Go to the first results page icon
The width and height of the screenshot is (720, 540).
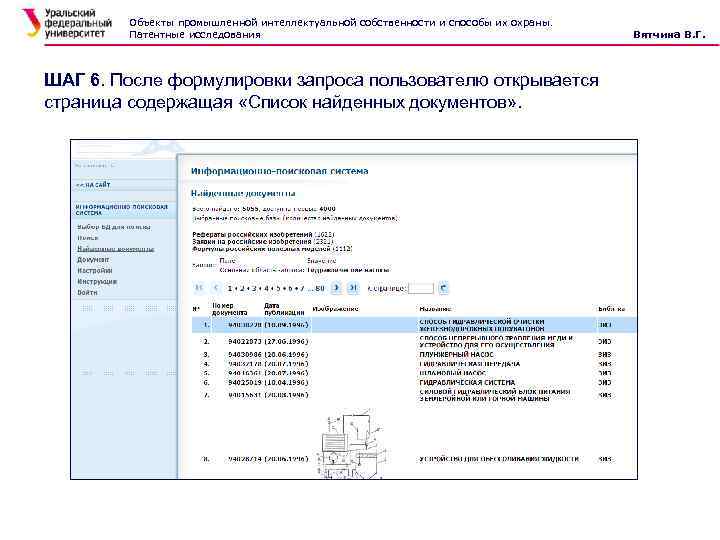(x=199, y=288)
